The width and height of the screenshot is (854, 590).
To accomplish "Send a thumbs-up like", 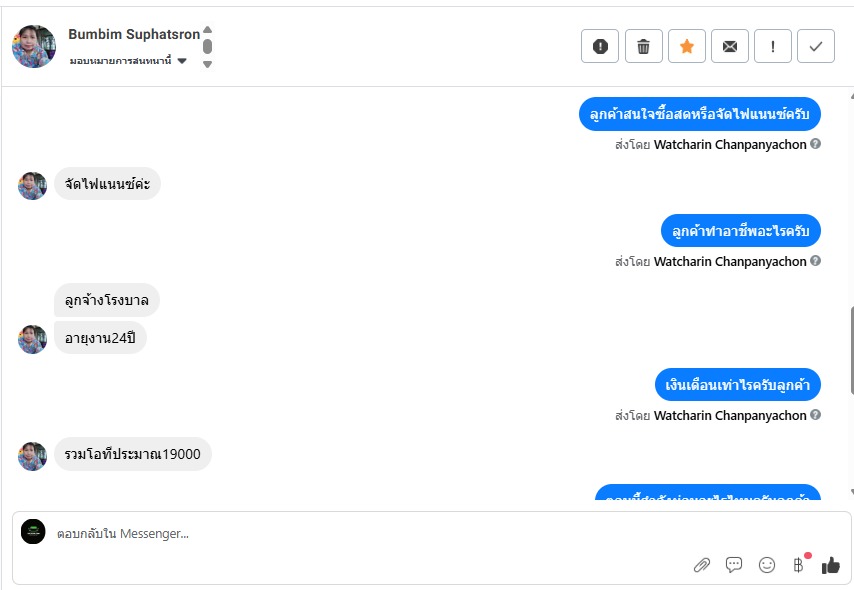I will coord(831,565).
